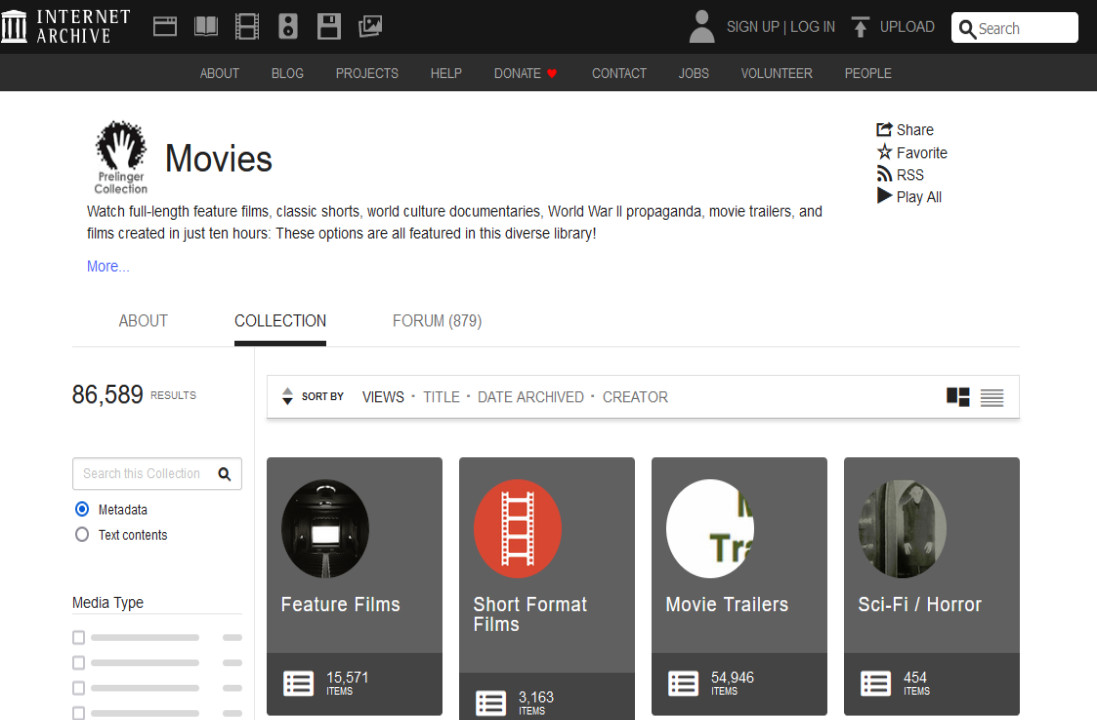Viewport: 1097px width, 720px height.
Task: Click the Share icon
Action: 884,129
